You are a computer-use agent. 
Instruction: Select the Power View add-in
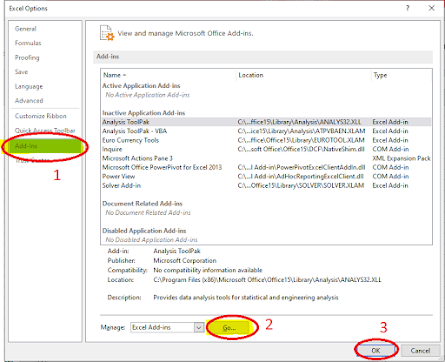[x=266, y=176]
